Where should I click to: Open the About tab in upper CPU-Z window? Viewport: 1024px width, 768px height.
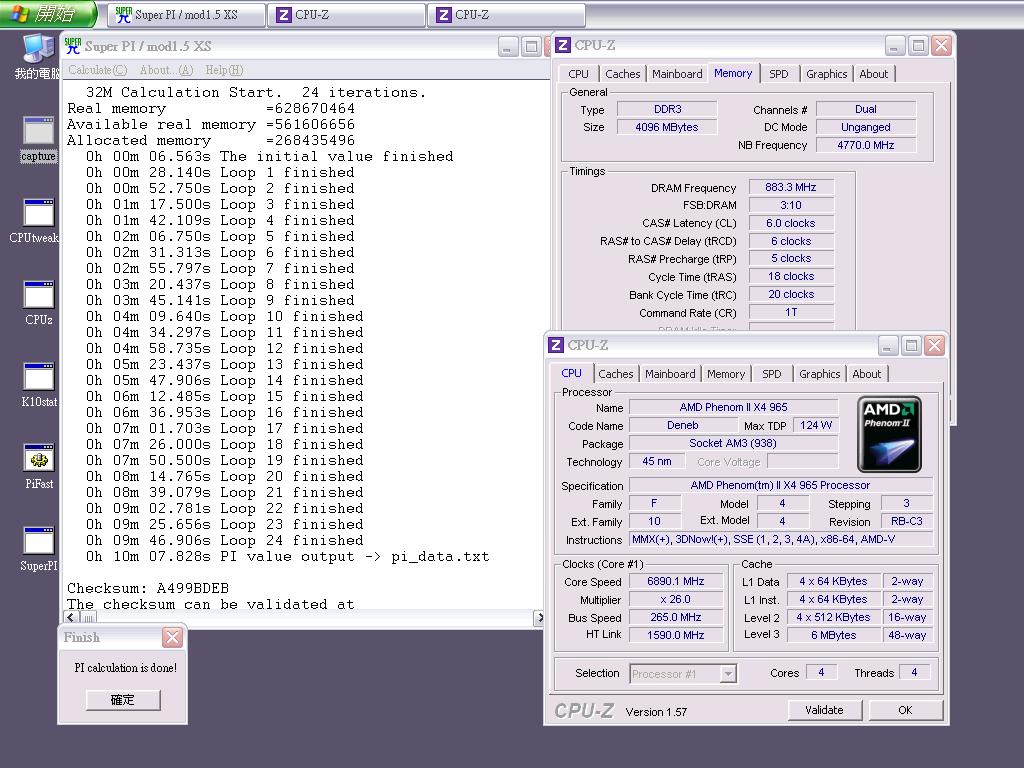(x=873, y=74)
